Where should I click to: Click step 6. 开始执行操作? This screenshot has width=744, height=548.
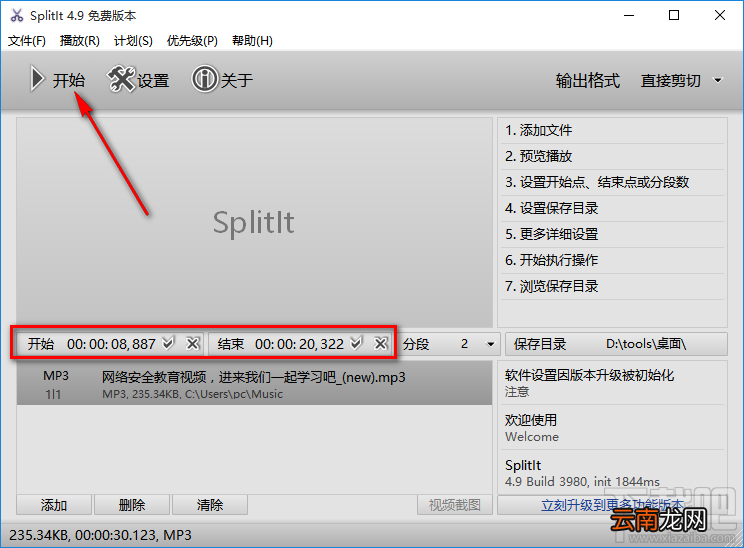(612, 260)
